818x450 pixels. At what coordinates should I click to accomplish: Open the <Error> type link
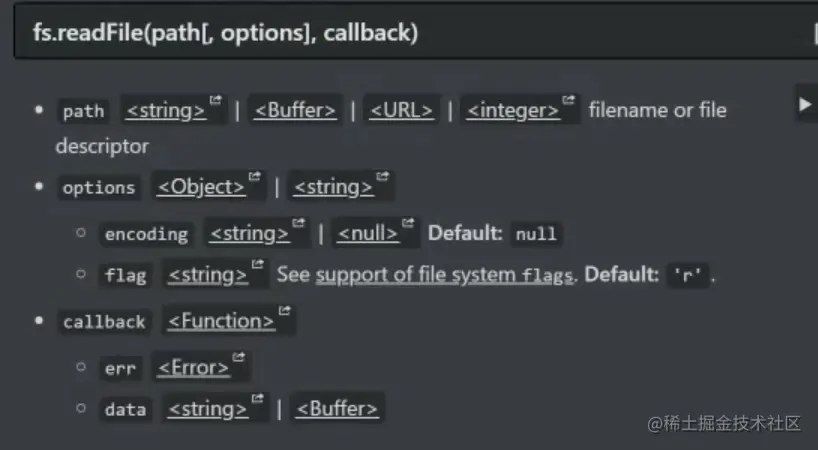(x=194, y=368)
